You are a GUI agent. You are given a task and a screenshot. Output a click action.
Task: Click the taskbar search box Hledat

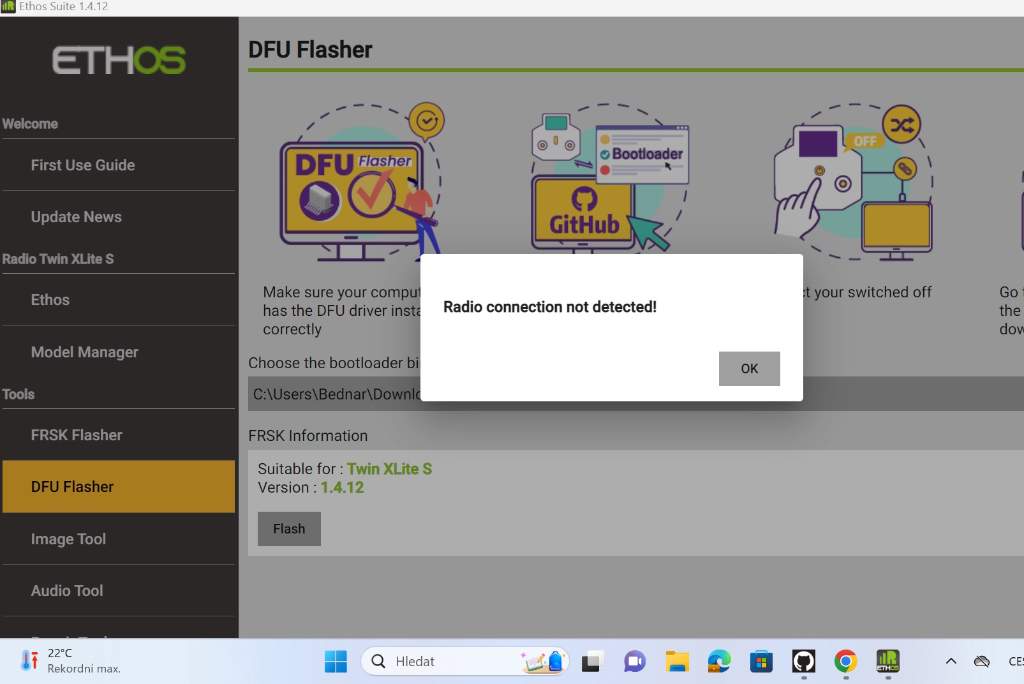[440, 661]
